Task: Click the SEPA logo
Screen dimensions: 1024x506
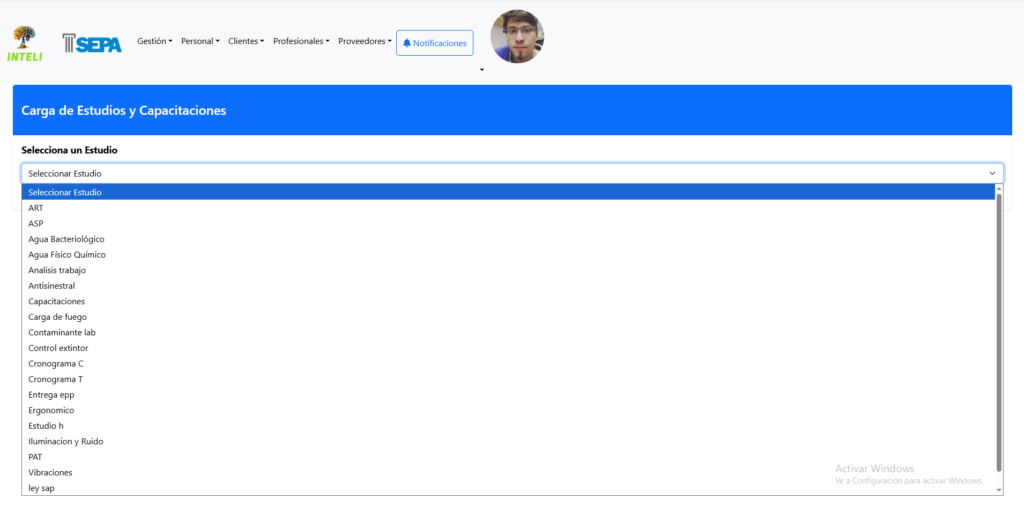Action: (x=91, y=43)
